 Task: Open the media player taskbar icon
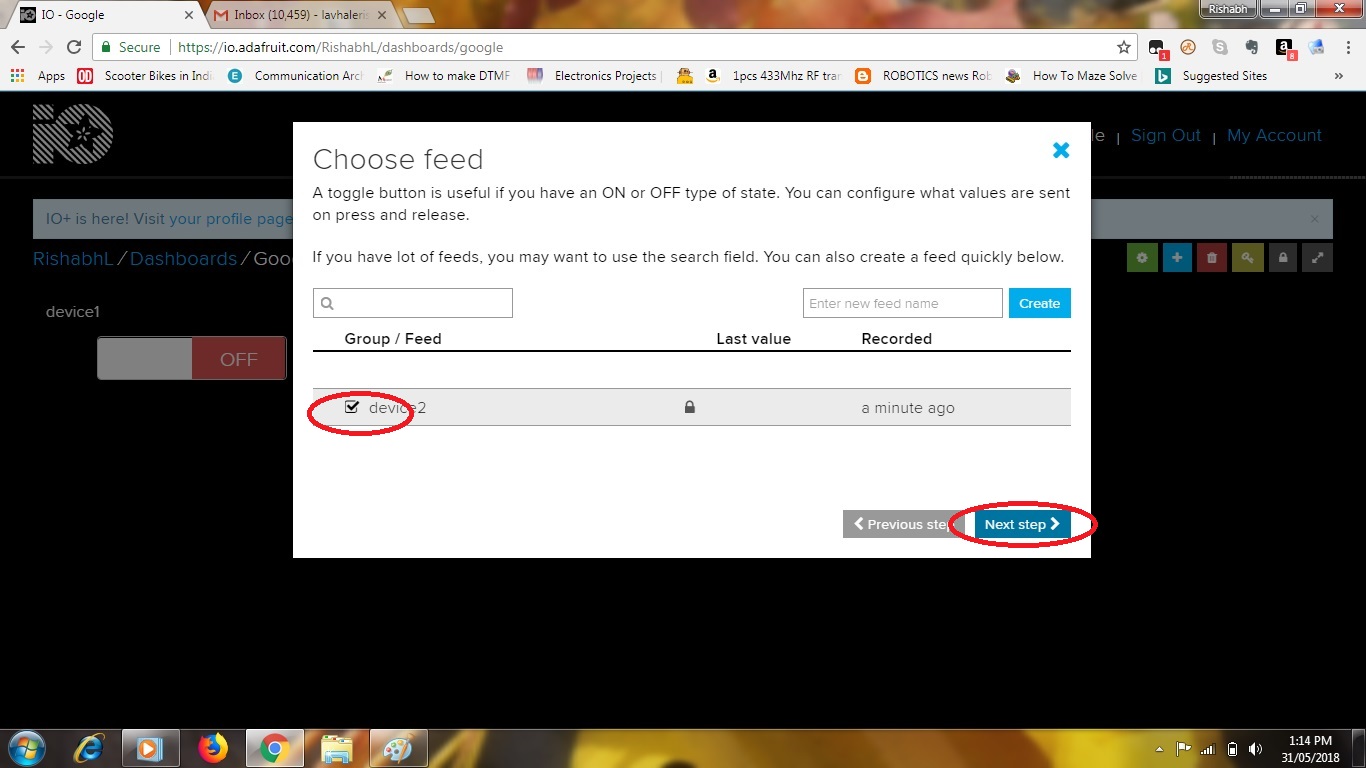pyautogui.click(x=150, y=748)
